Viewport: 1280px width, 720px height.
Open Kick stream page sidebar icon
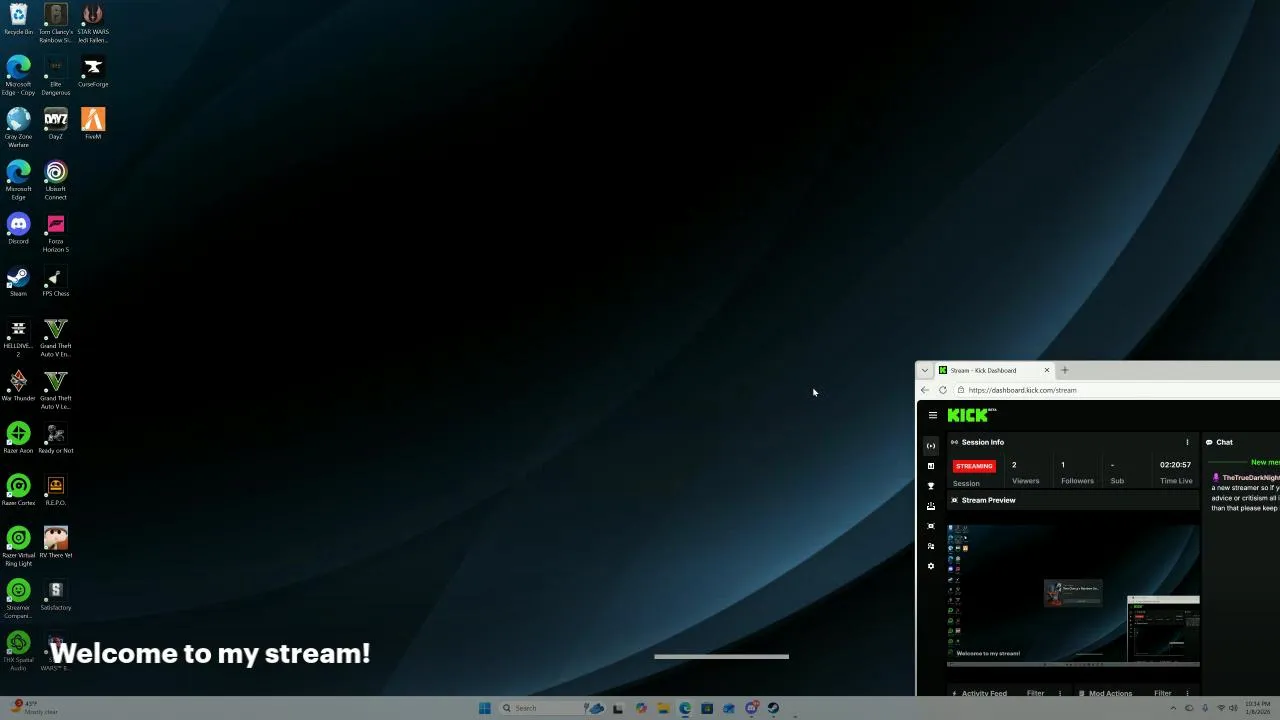click(x=931, y=446)
